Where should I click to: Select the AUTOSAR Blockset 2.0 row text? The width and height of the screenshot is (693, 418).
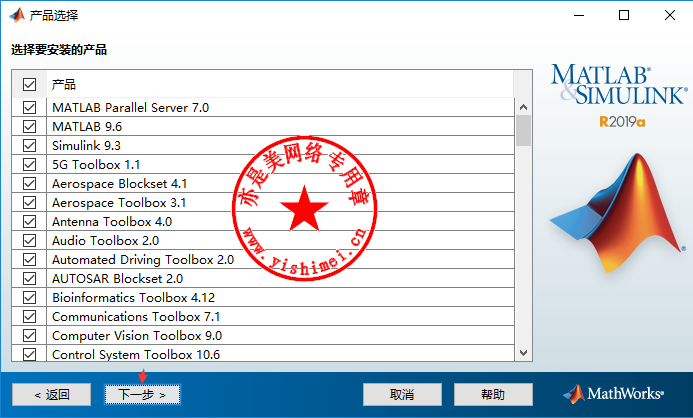click(x=118, y=278)
